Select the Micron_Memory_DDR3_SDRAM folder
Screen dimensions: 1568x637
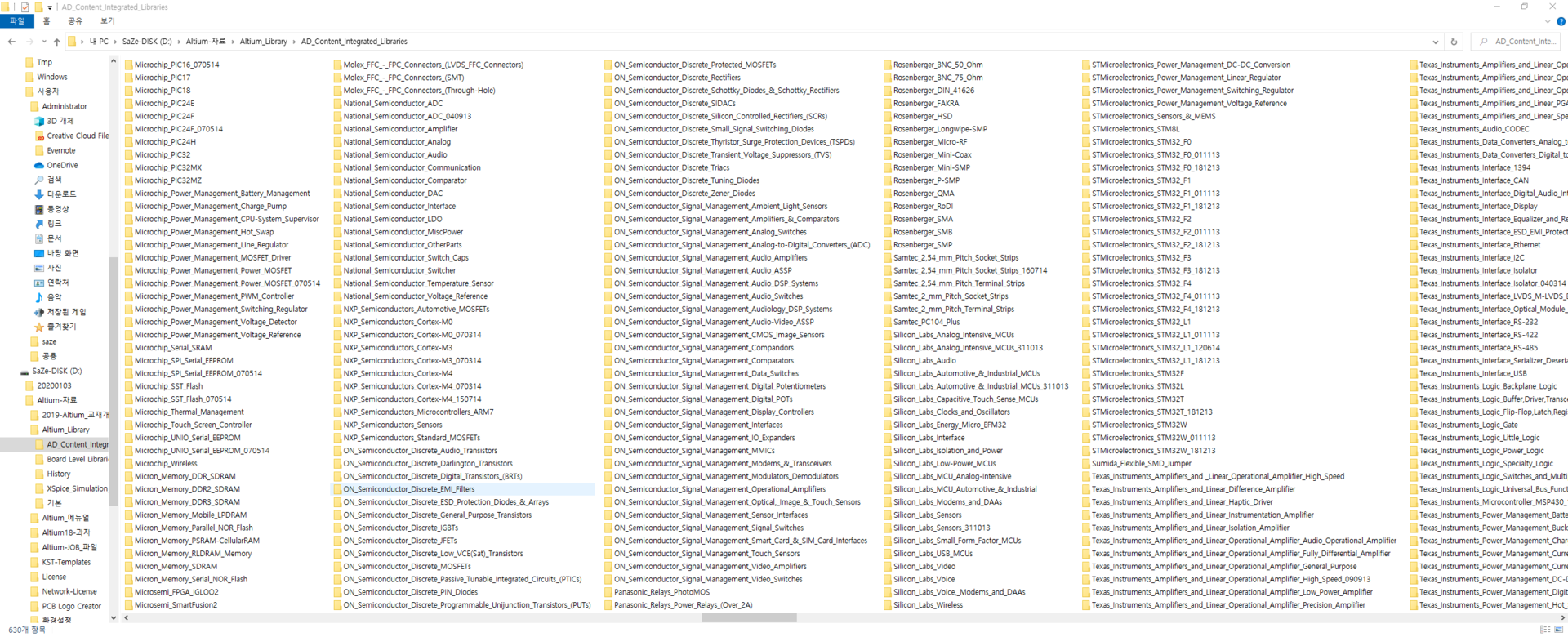(x=182, y=502)
